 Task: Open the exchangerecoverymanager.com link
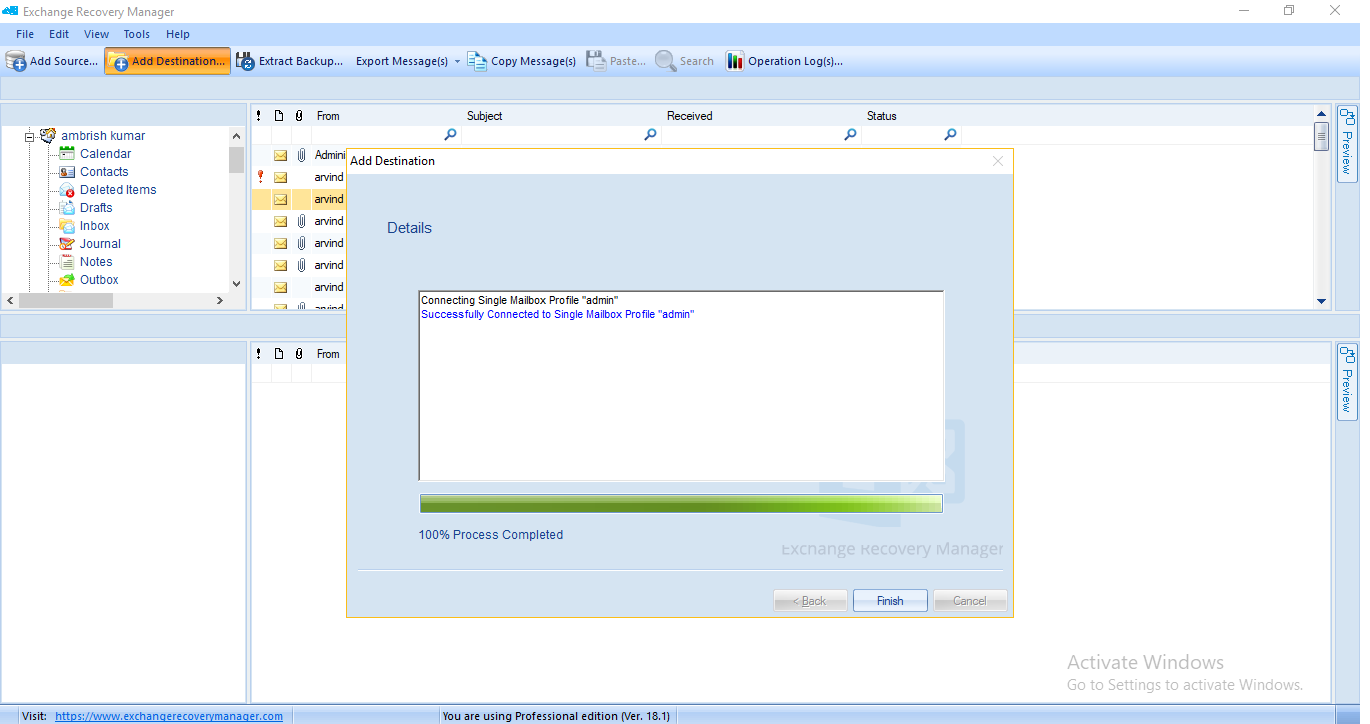click(x=169, y=716)
